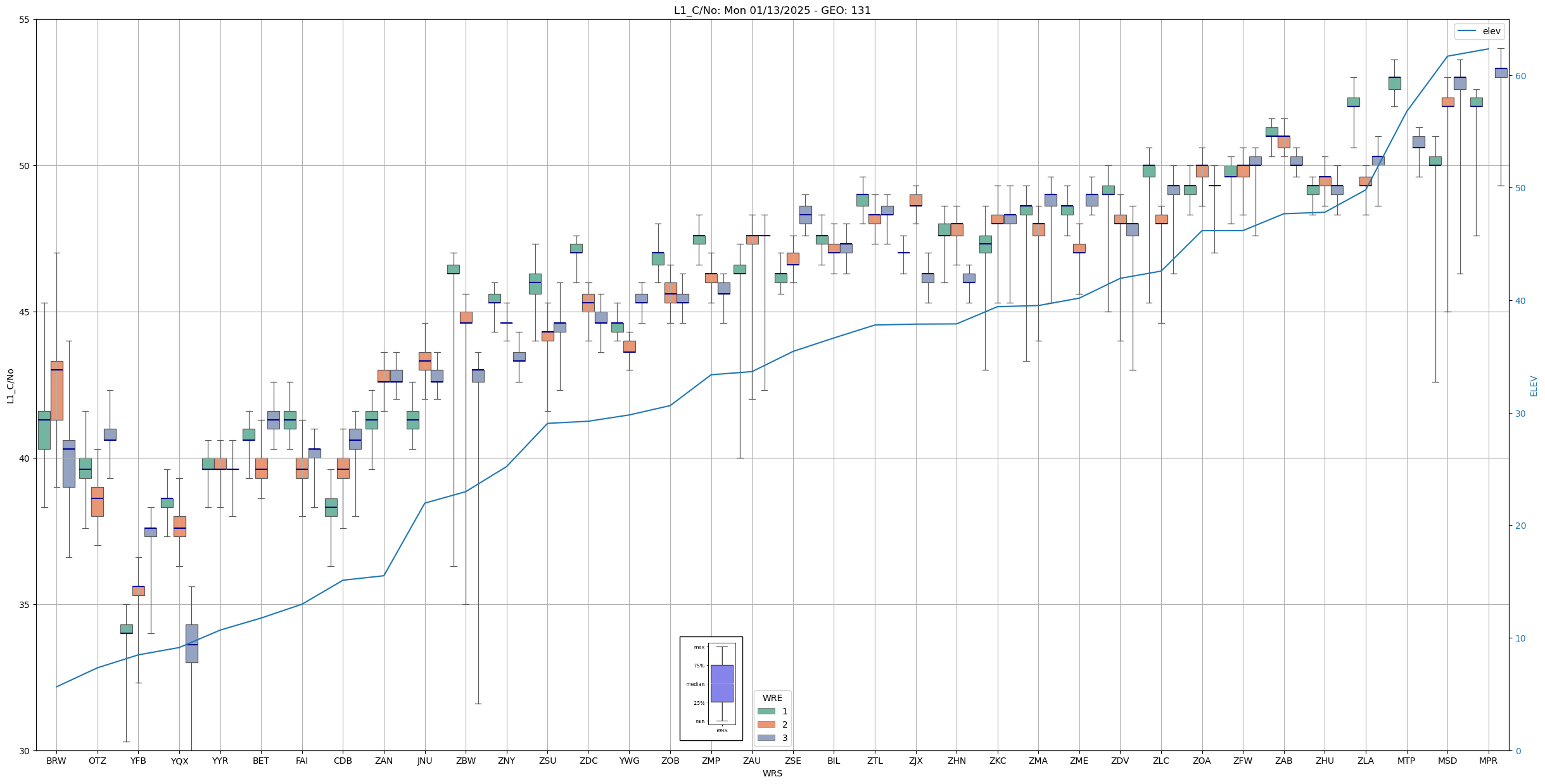Click the ZAB x-axis station label
Image resolution: width=1545 pixels, height=784 pixels.
point(1283,761)
